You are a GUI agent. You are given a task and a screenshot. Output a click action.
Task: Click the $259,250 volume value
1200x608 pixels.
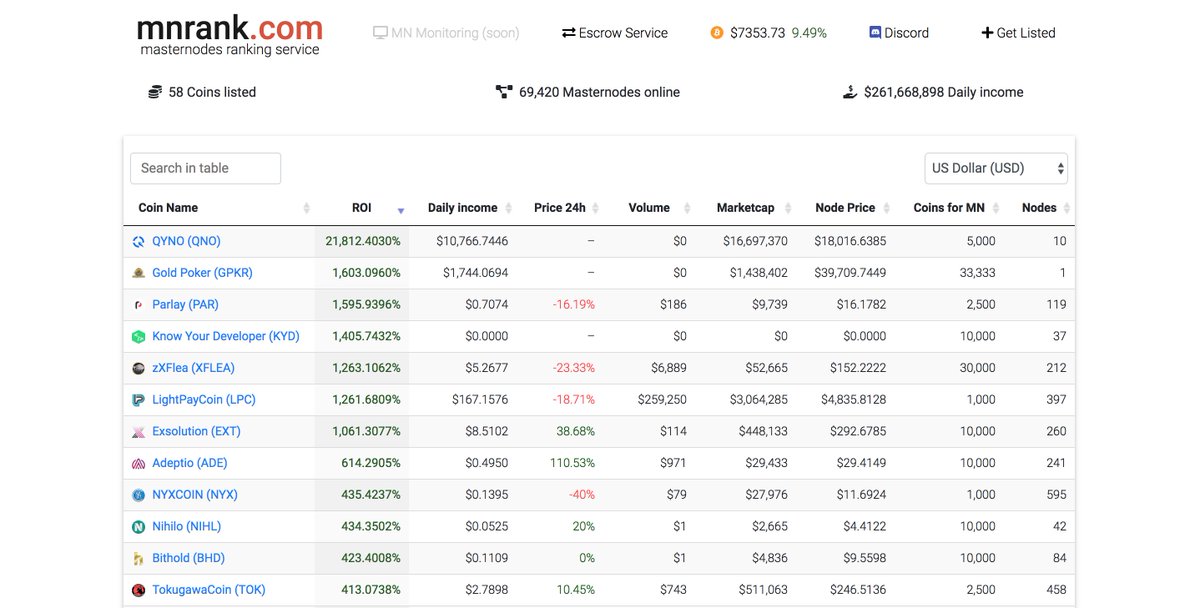click(x=662, y=400)
